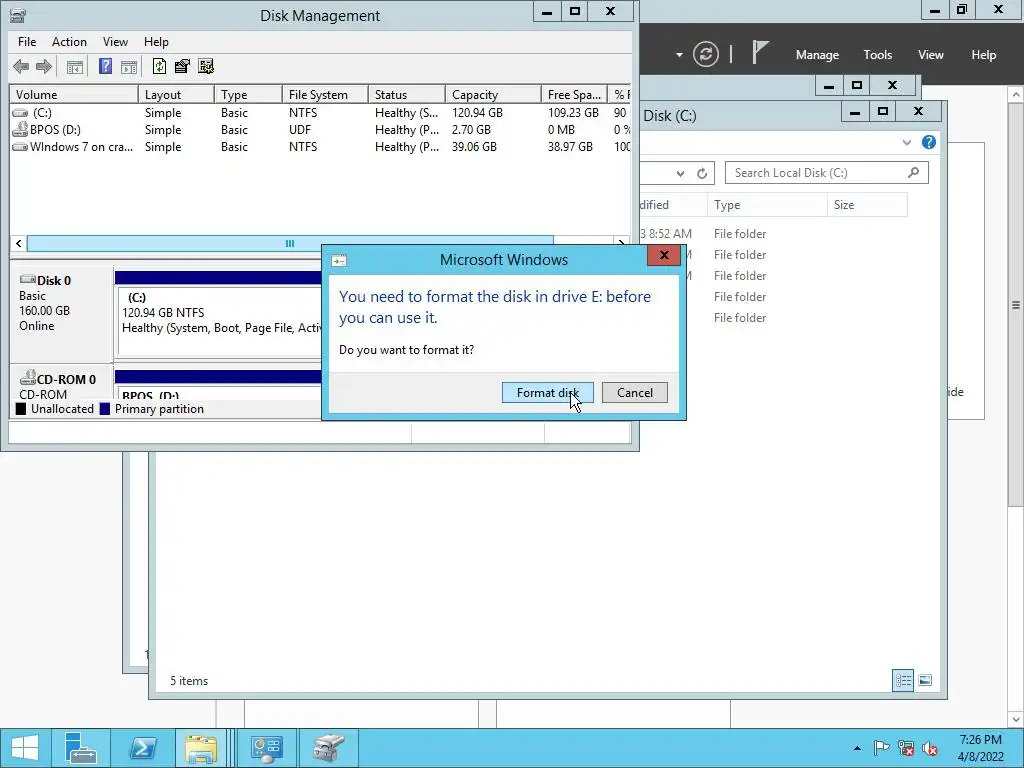
Task: Click the Action Center flag in system tray
Action: (880, 748)
